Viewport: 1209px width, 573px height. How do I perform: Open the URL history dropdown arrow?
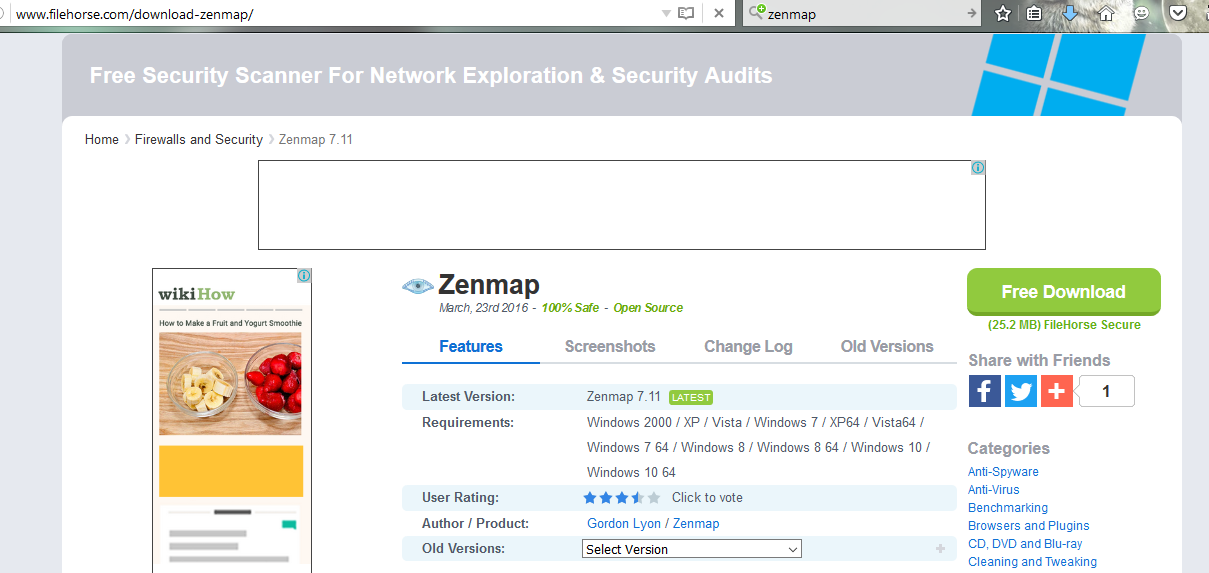pos(666,13)
